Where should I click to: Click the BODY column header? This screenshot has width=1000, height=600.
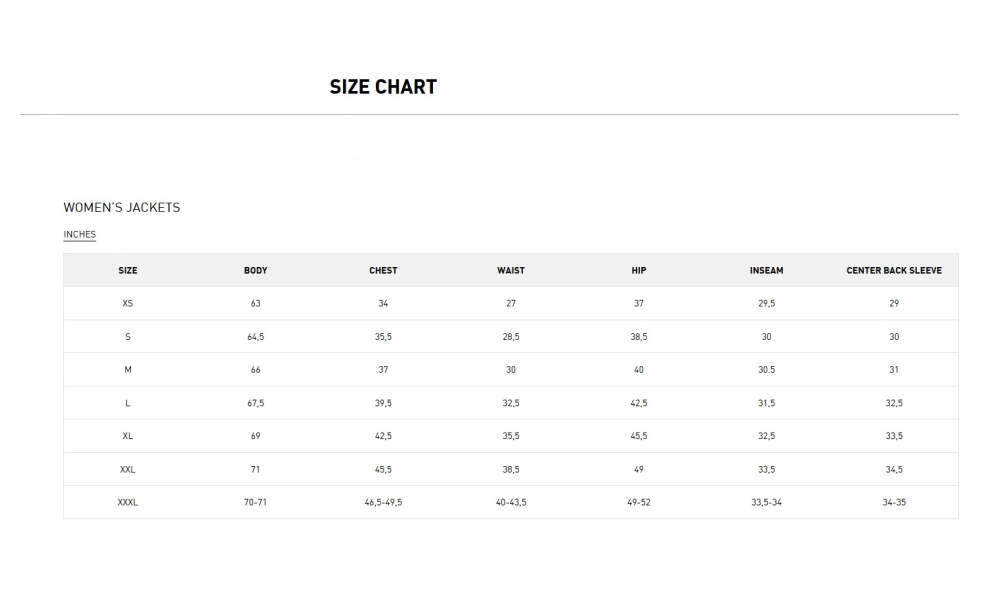[x=256, y=270]
